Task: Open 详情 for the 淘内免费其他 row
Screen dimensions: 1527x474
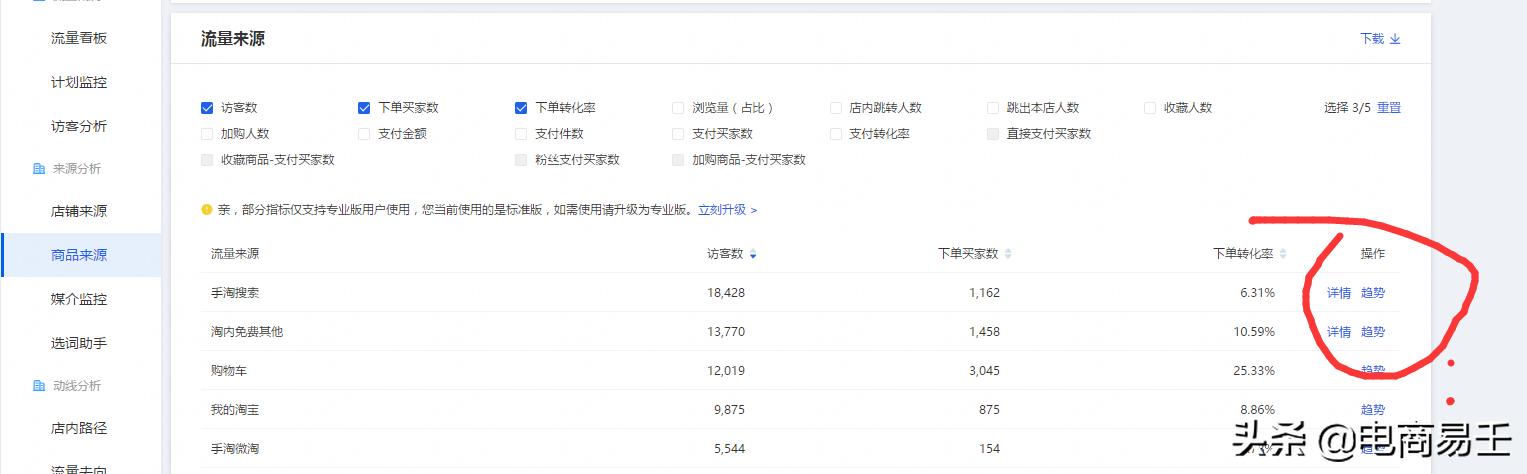Action: (1339, 332)
